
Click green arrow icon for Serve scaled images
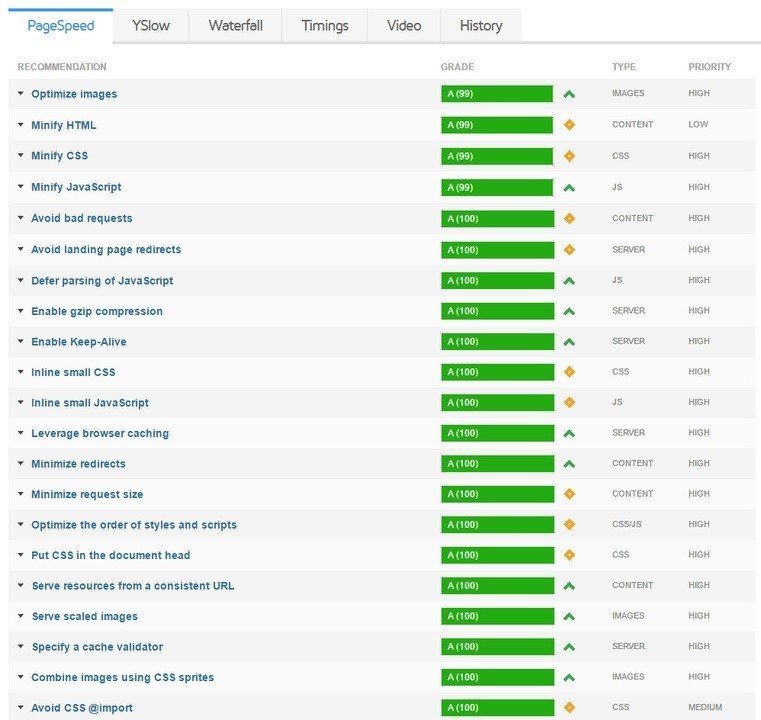(x=569, y=616)
